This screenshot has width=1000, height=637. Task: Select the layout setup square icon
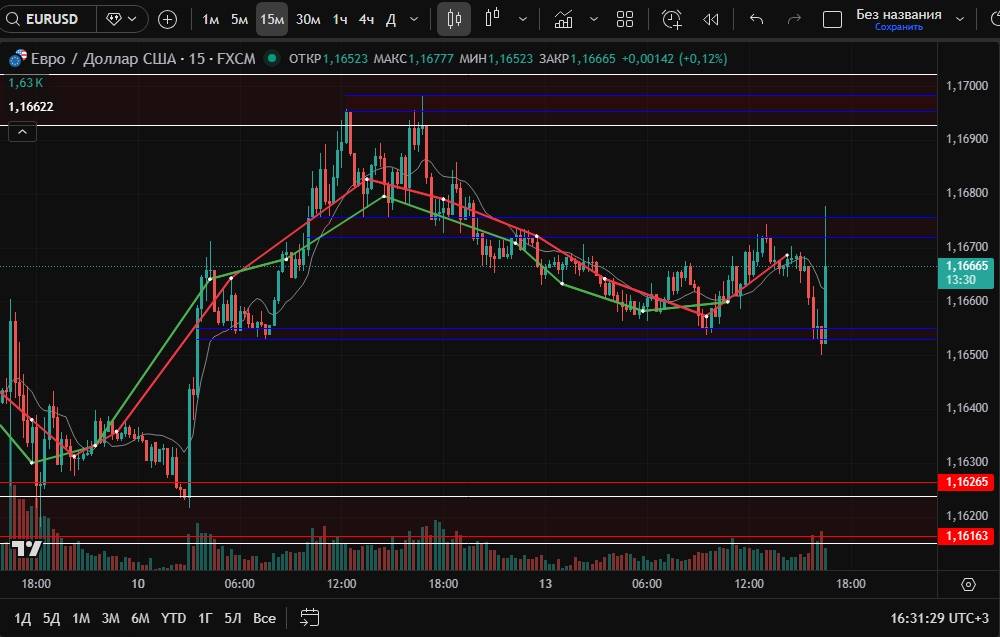click(831, 19)
